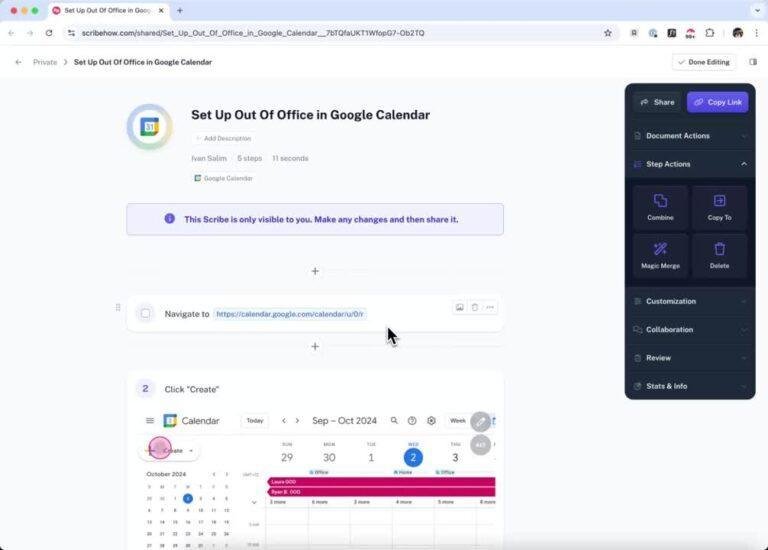The width and height of the screenshot is (768, 550).
Task: Open the tab search dropdown arrow
Action: point(757,10)
